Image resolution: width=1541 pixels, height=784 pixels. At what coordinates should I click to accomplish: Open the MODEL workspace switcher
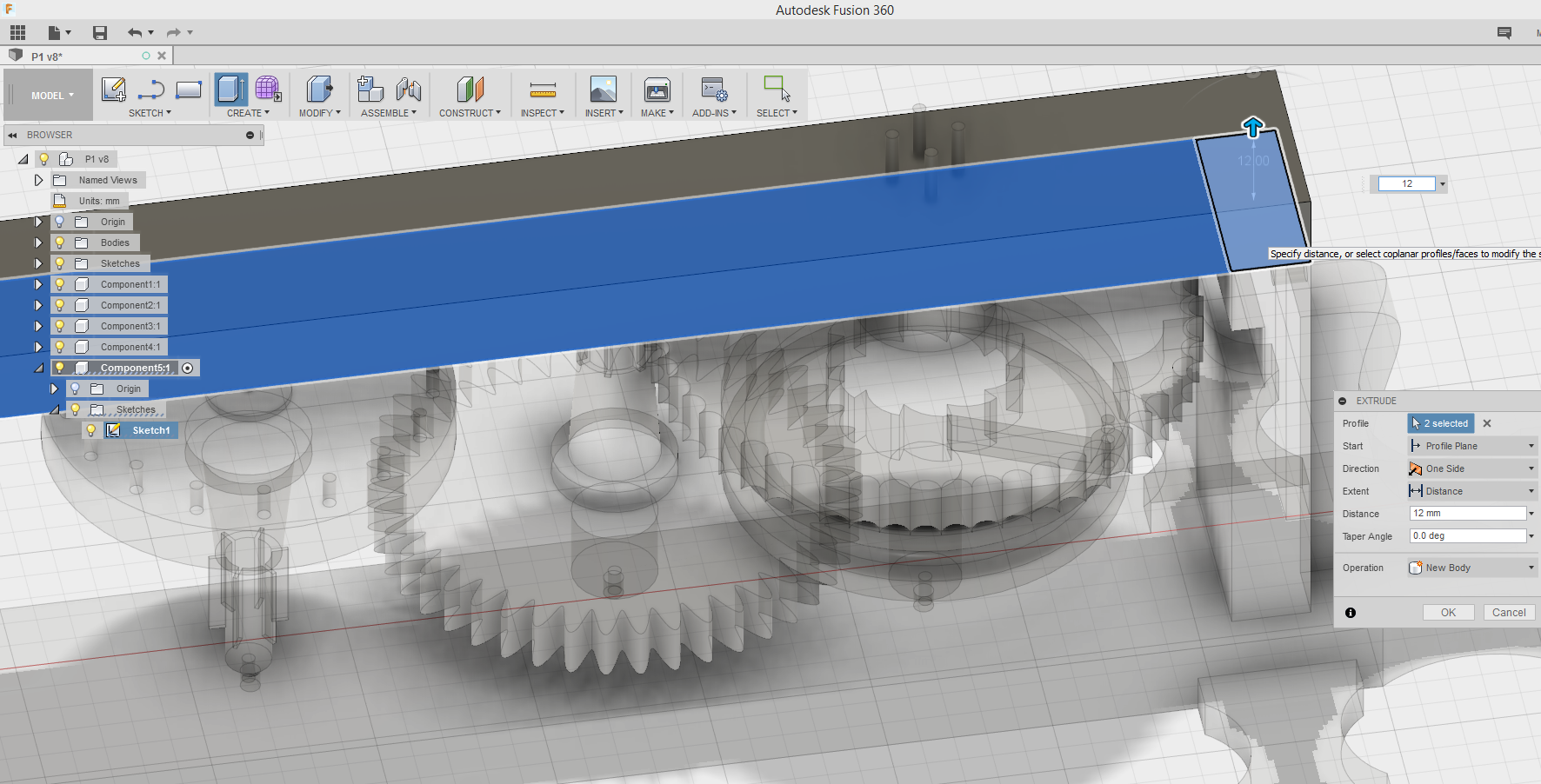tap(52, 96)
